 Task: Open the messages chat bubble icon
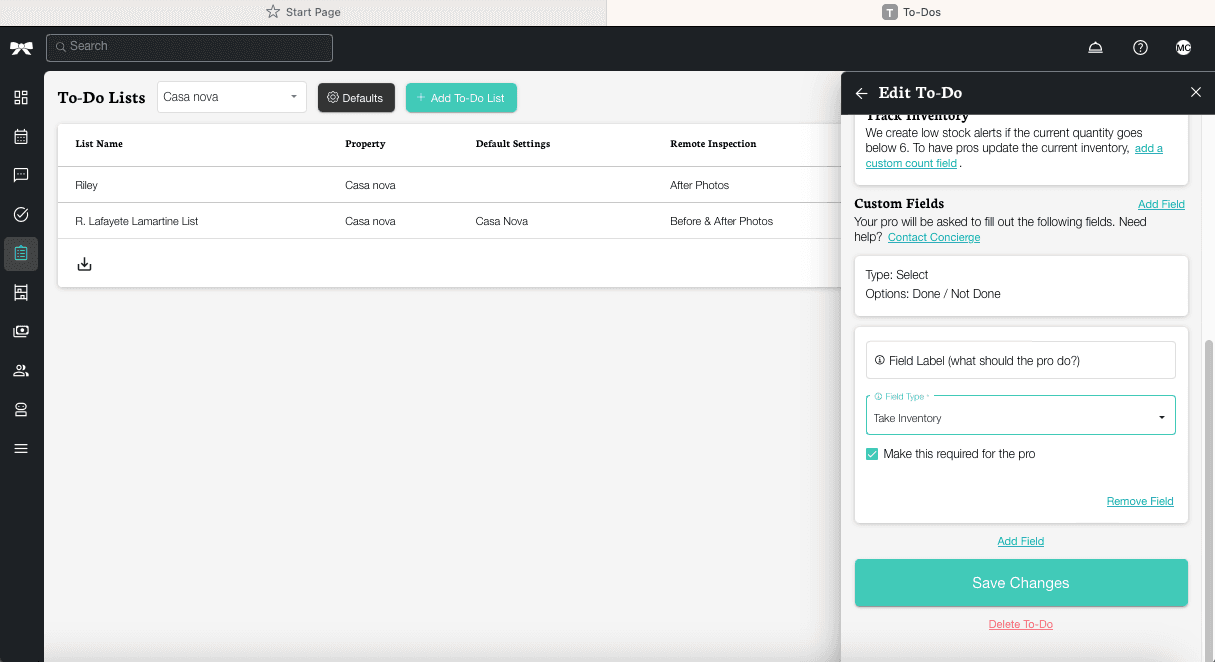pyautogui.click(x=21, y=175)
